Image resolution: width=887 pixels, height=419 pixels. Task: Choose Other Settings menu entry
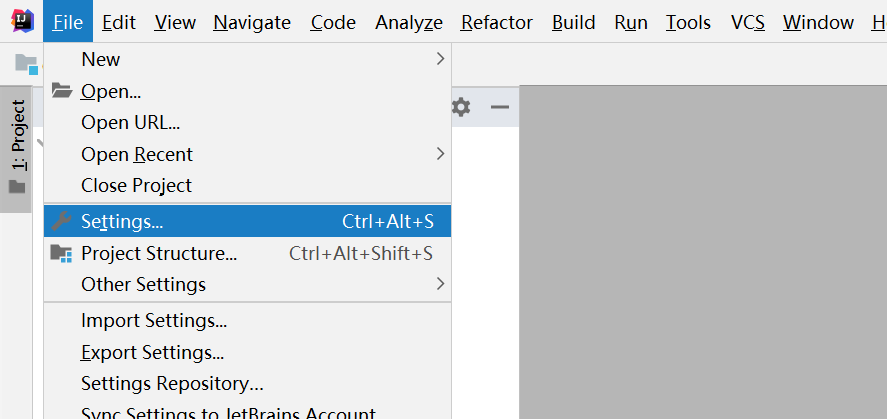(247, 284)
